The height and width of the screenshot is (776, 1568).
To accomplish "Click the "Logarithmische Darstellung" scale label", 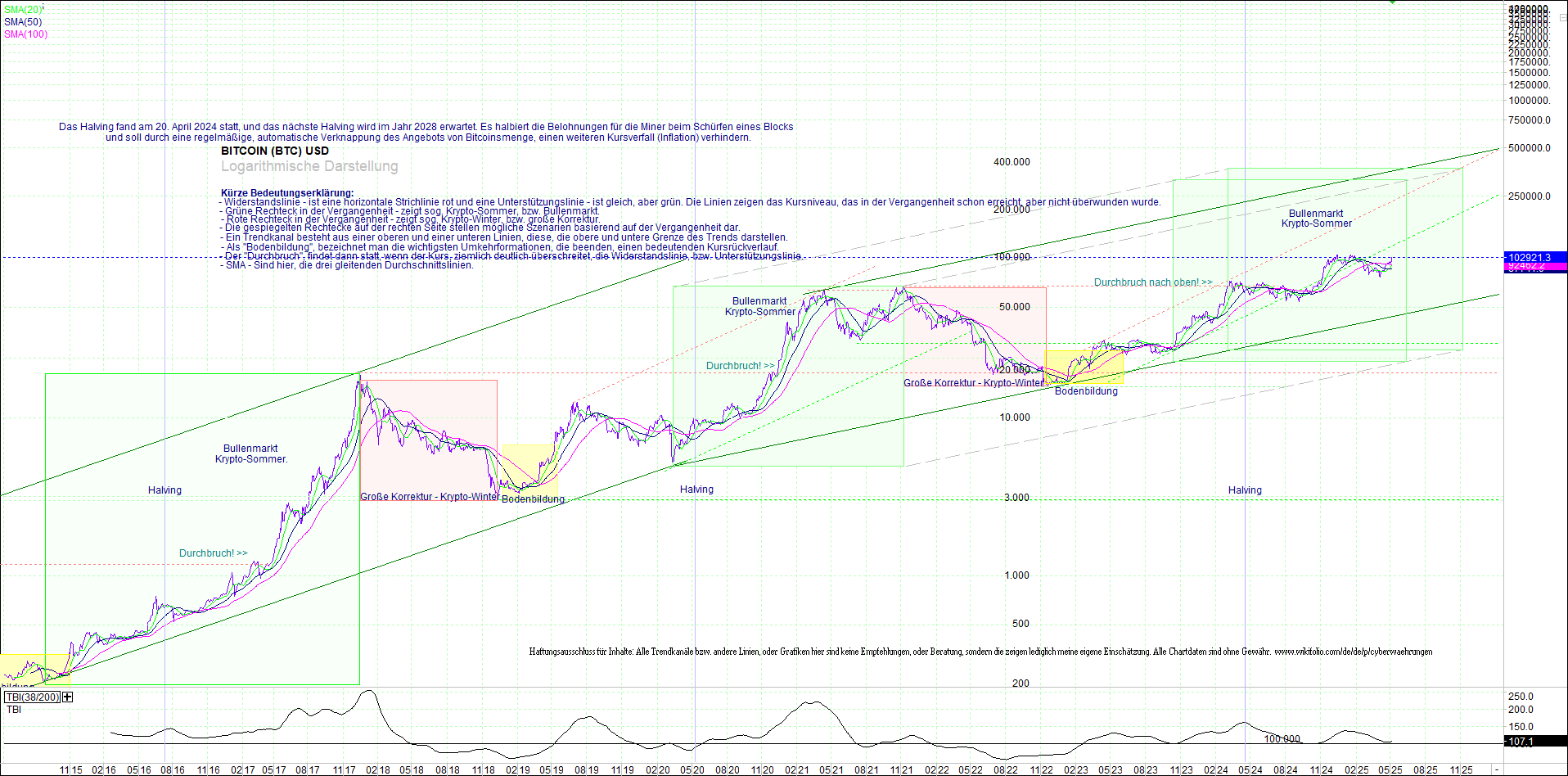I will click(309, 166).
